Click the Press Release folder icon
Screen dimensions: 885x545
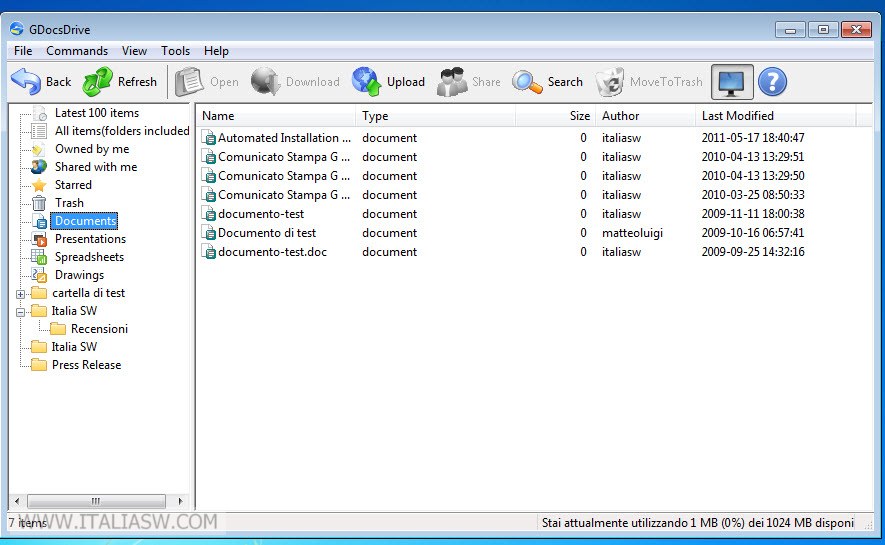tap(39, 365)
